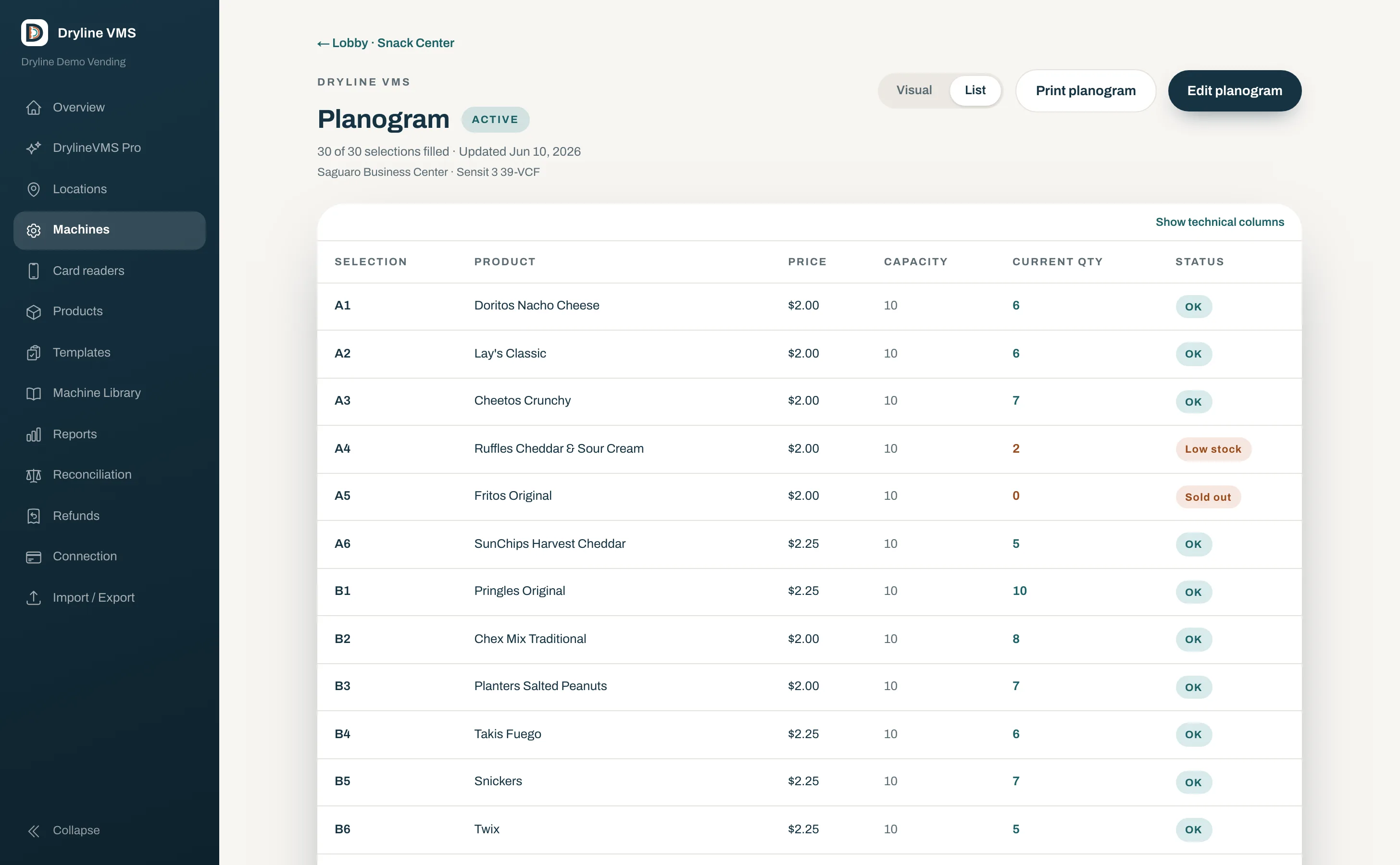Open Import / Export
The image size is (1400, 865).
(109, 598)
